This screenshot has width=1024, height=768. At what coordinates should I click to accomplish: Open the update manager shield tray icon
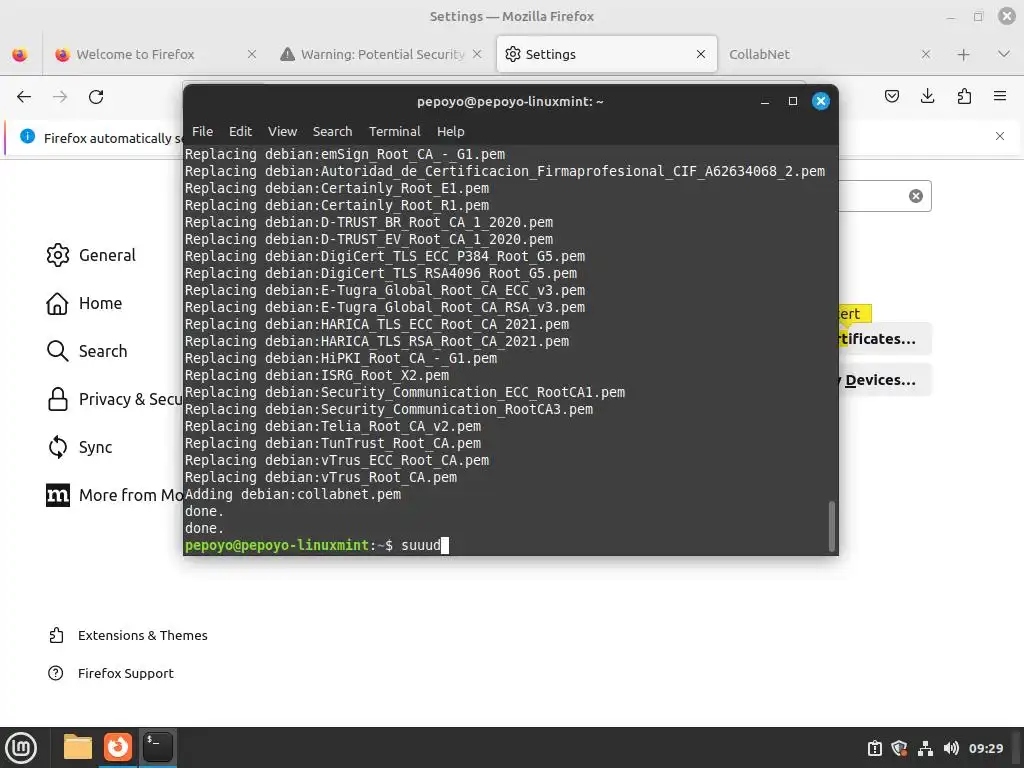pyautogui.click(x=899, y=748)
